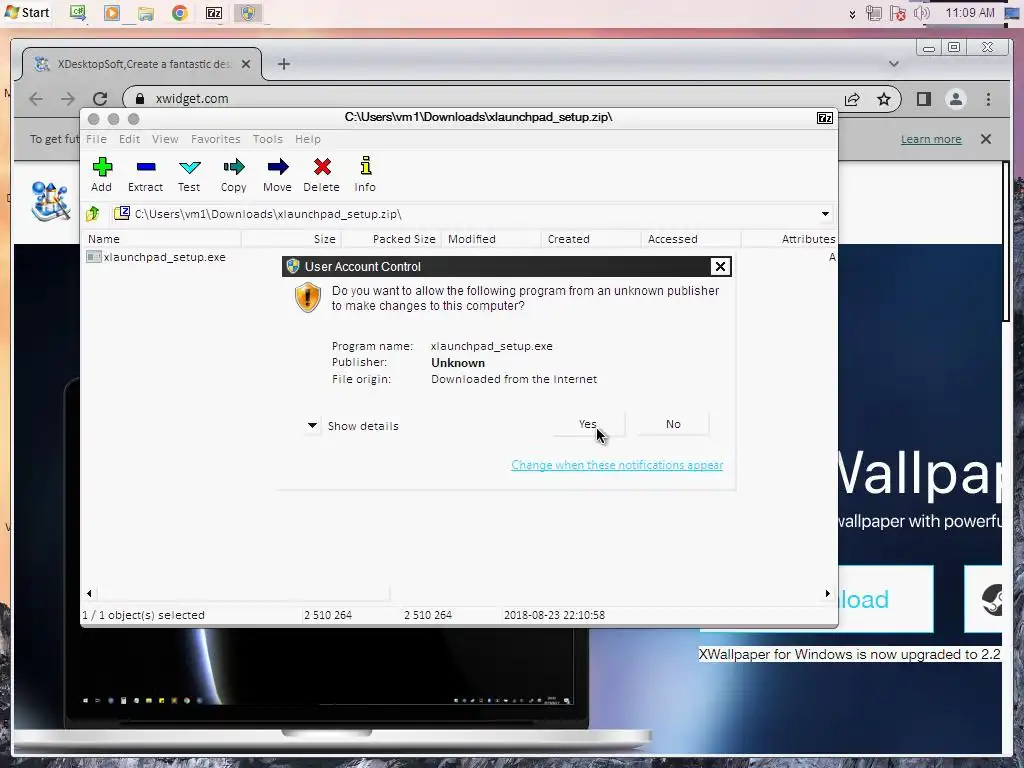Show hidden tray icons chevron

click(852, 14)
